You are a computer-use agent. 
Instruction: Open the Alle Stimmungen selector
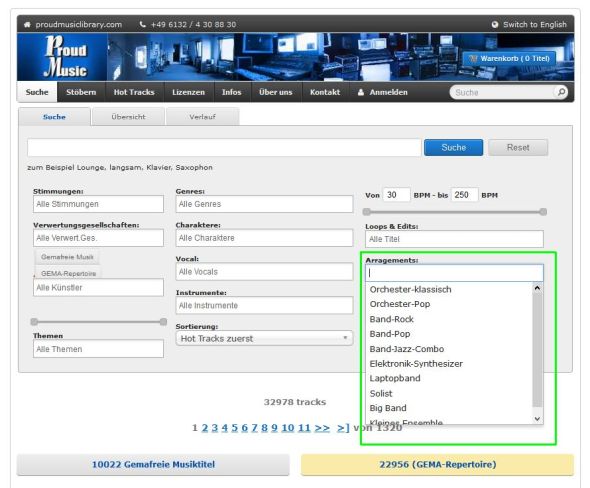click(x=98, y=204)
